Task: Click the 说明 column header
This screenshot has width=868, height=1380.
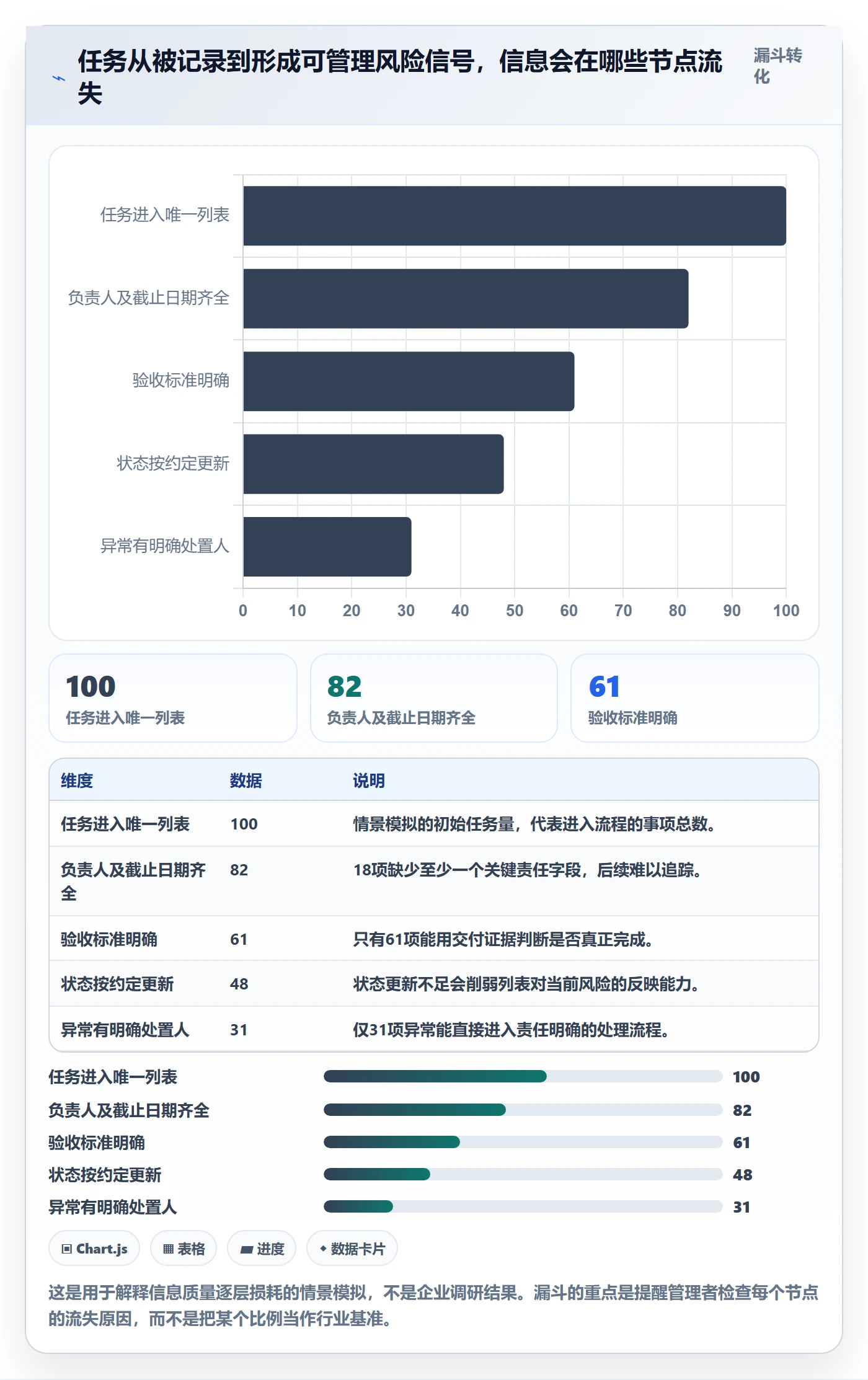Action: coord(369,781)
